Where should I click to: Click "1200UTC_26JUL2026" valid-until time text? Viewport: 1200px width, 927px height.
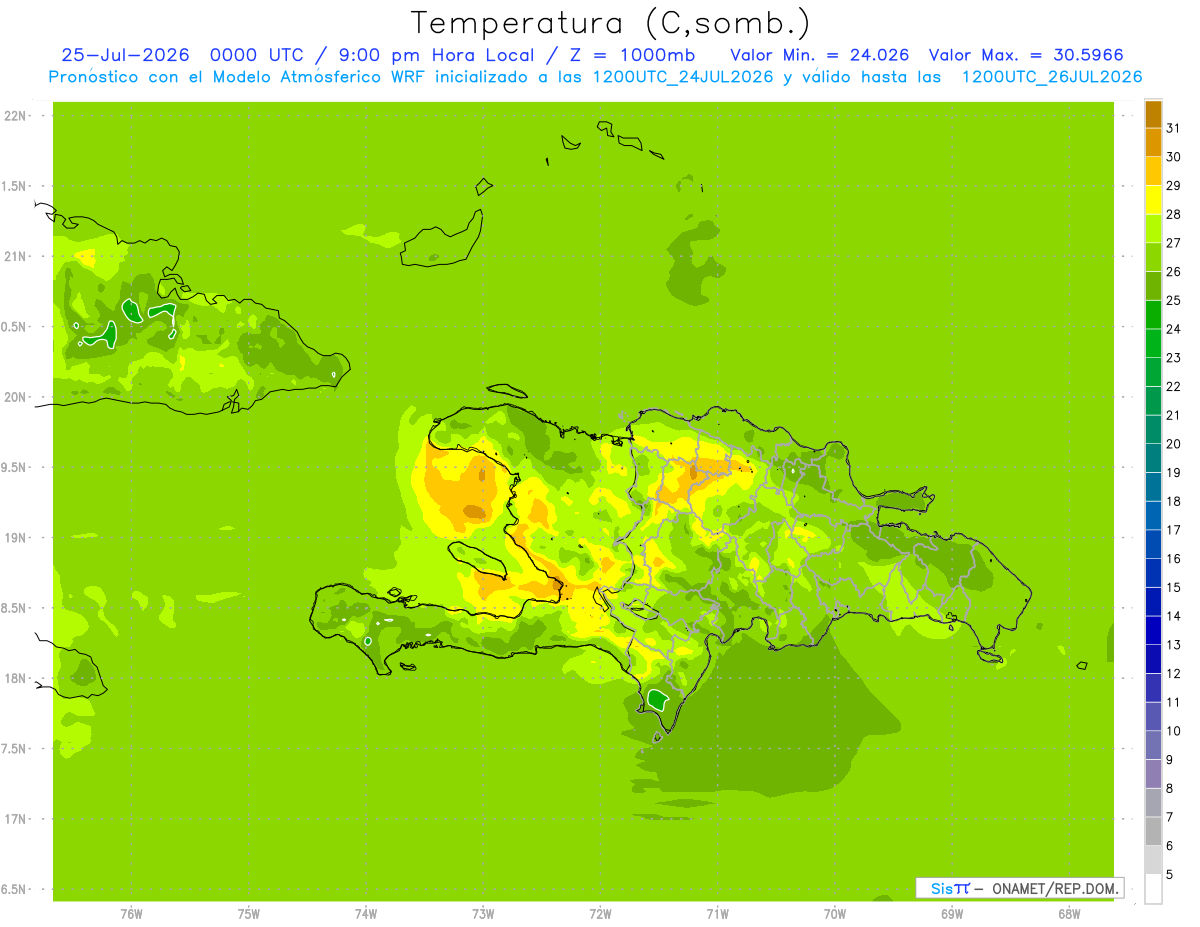(x=1052, y=77)
